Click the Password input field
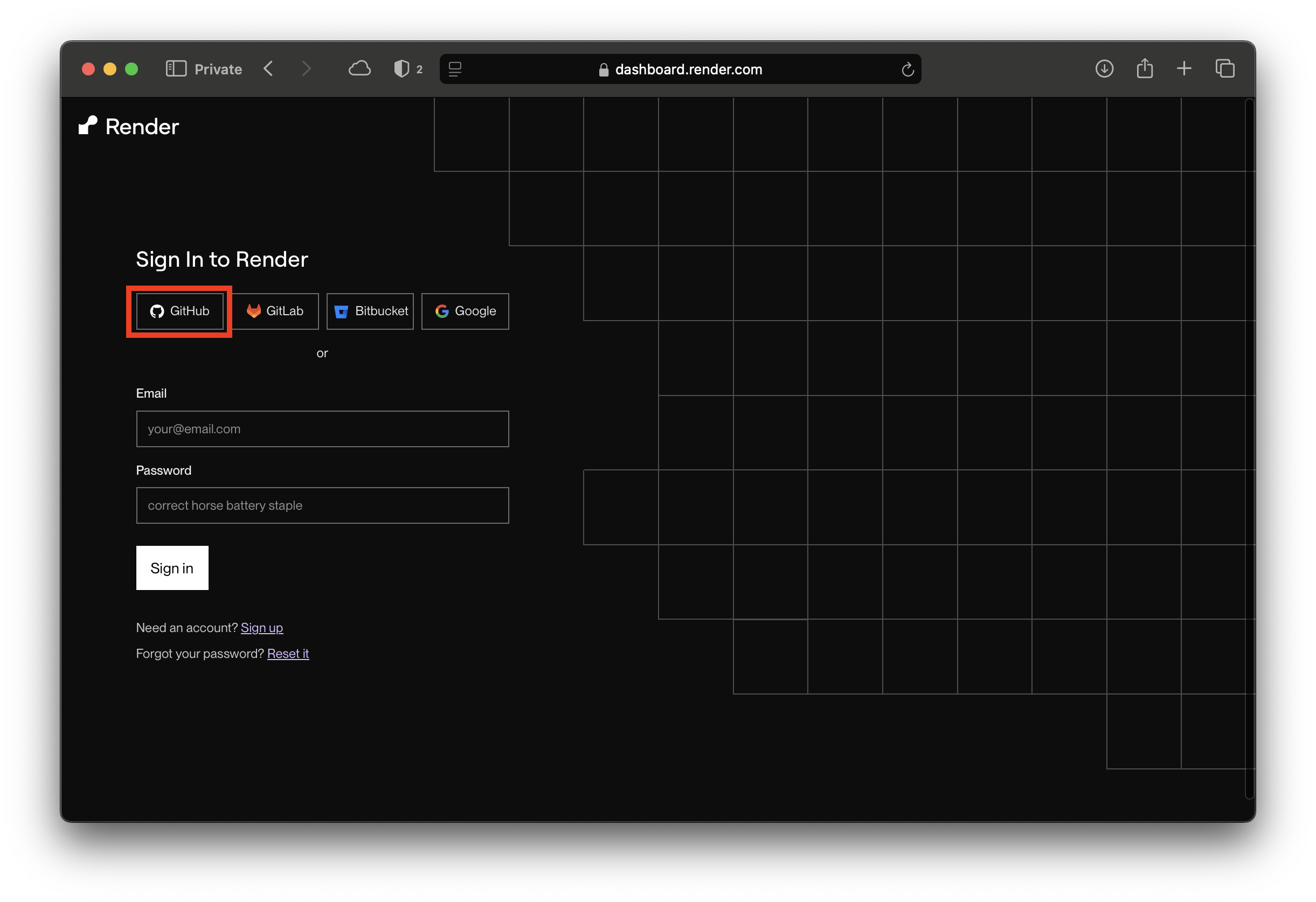This screenshot has height=902, width=1316. tap(322, 505)
